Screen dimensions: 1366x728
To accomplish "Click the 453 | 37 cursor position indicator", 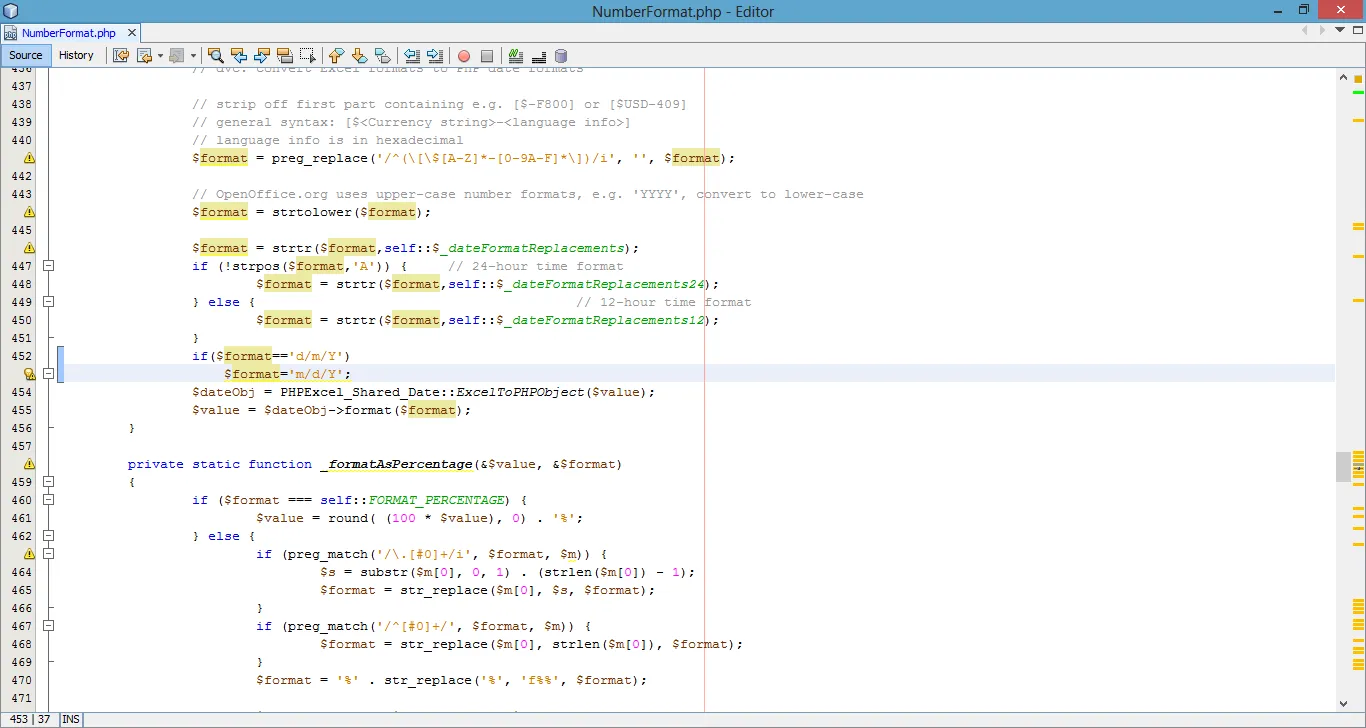I will [x=29, y=719].
